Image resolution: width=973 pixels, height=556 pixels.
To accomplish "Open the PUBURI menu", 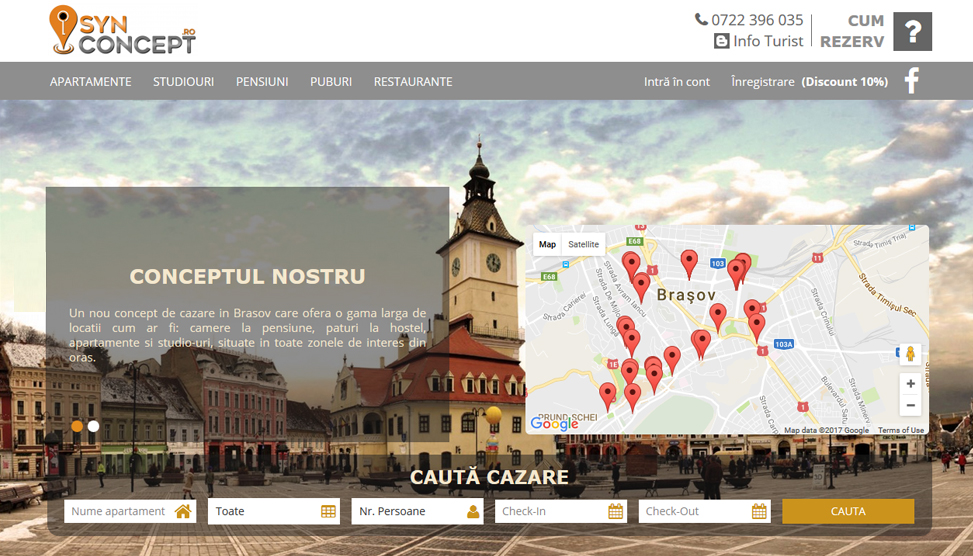I will [x=331, y=81].
